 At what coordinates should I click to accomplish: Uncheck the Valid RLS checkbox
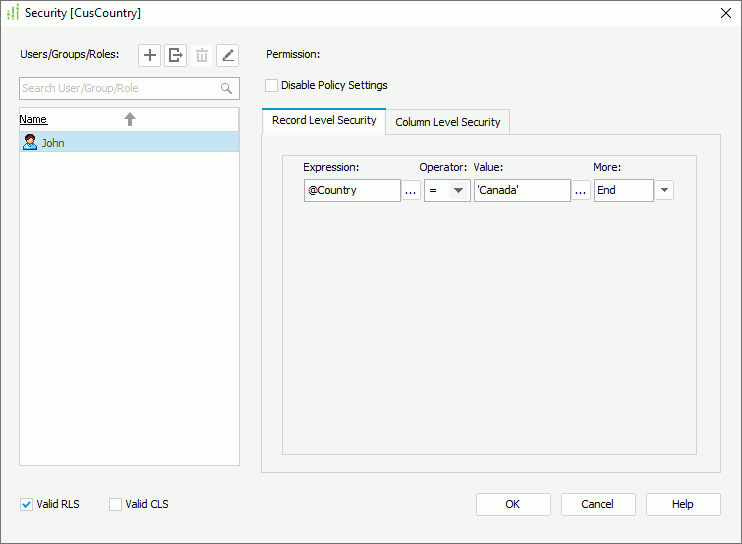tap(26, 504)
